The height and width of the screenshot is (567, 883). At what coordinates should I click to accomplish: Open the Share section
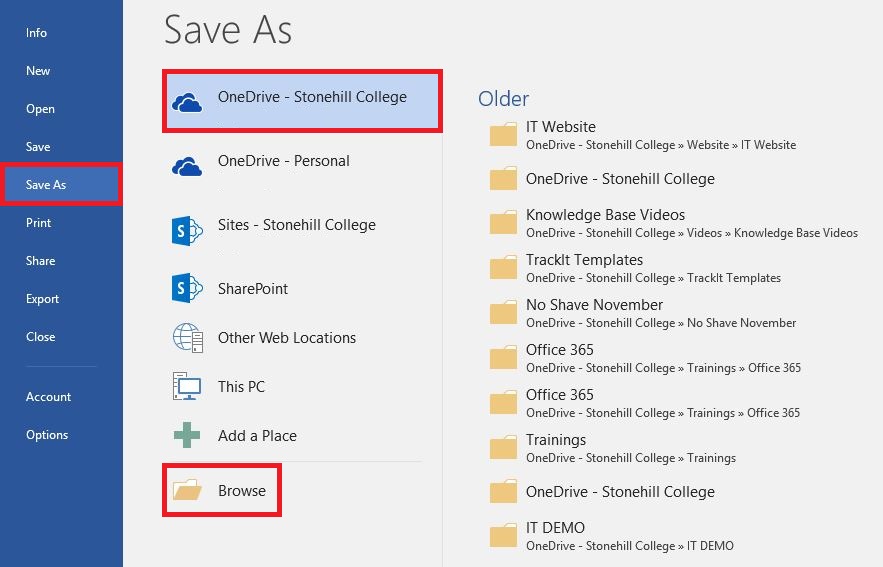(40, 261)
